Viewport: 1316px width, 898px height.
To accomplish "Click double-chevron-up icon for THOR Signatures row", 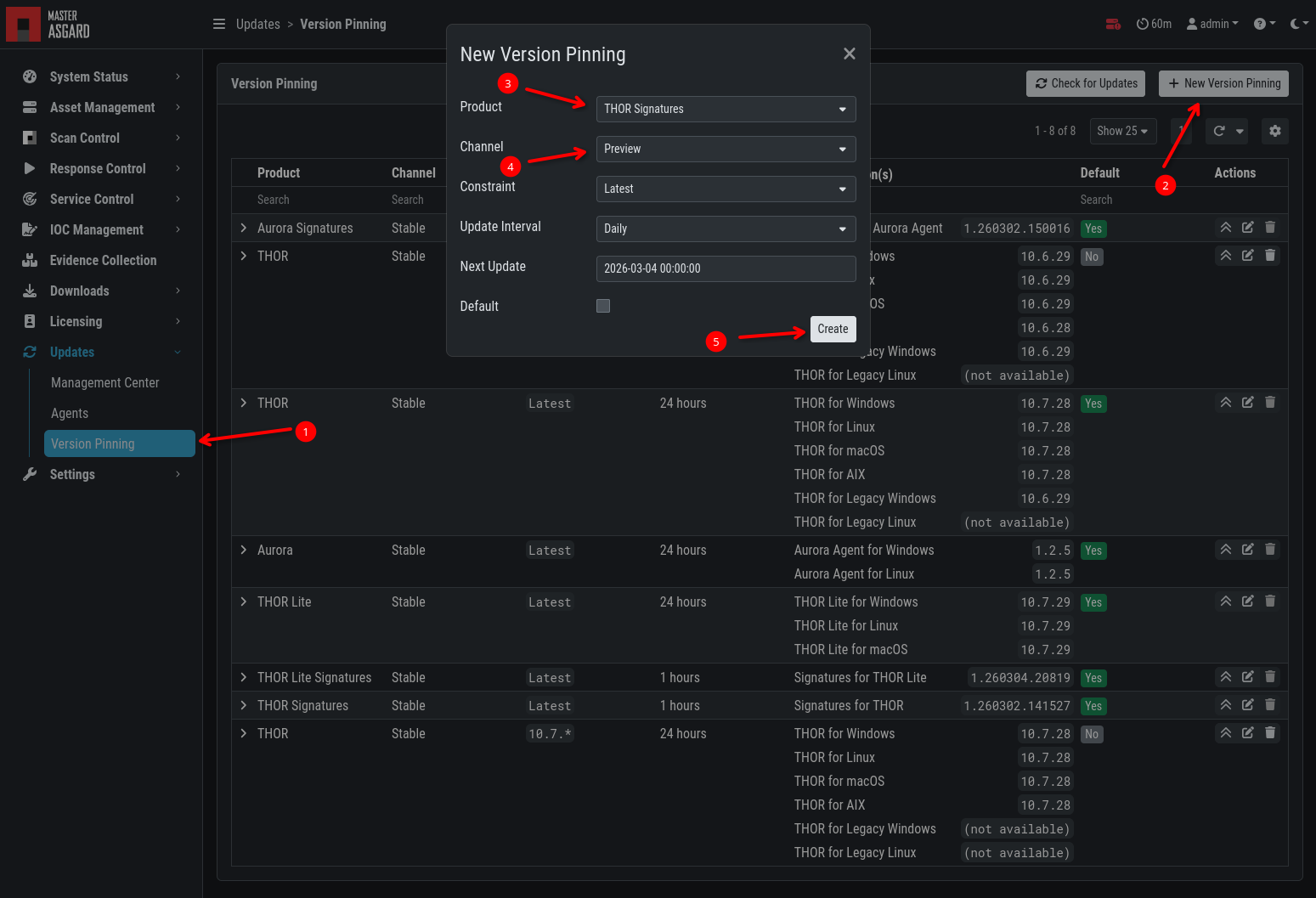I will coord(1225,704).
